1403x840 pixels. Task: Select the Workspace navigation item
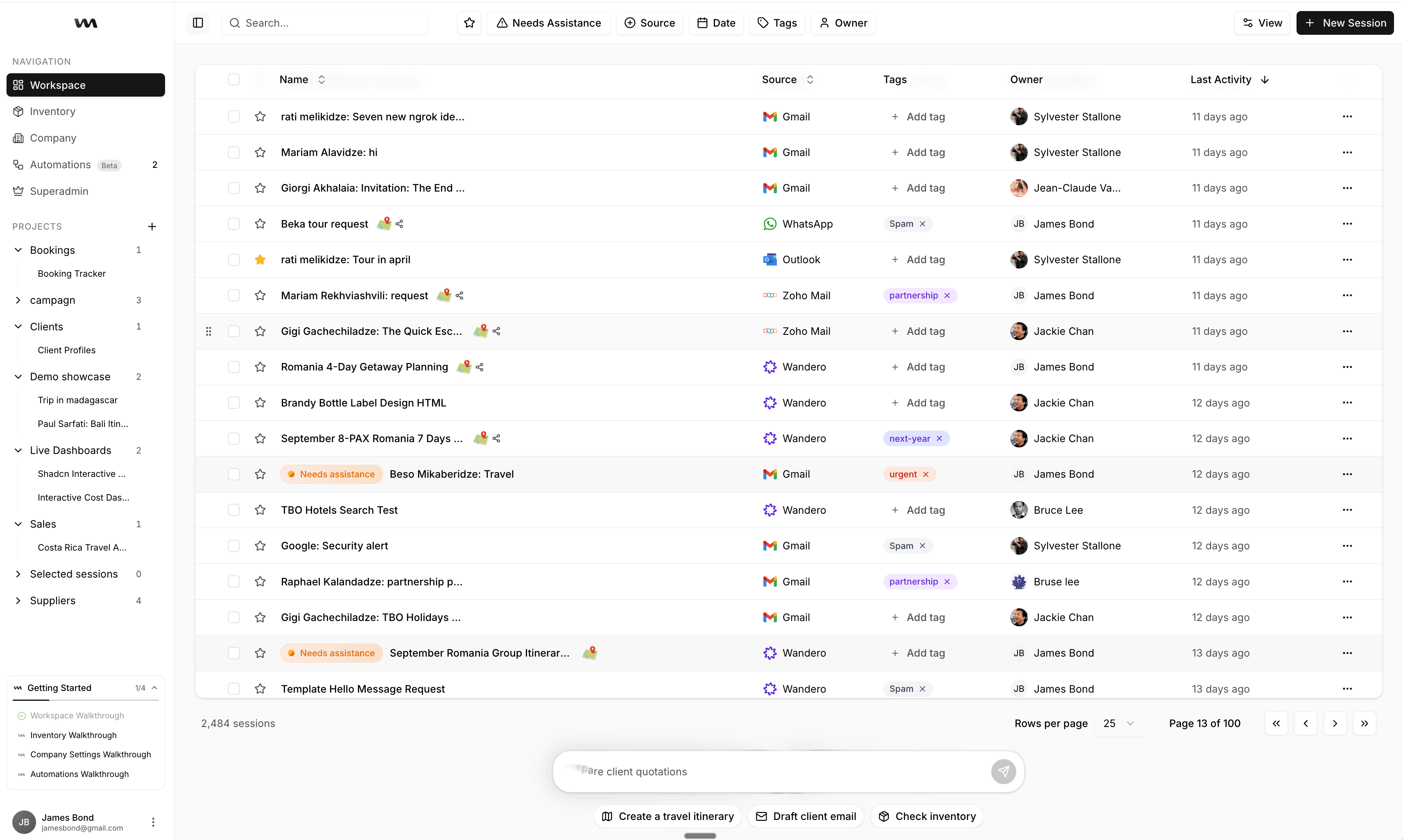point(86,85)
